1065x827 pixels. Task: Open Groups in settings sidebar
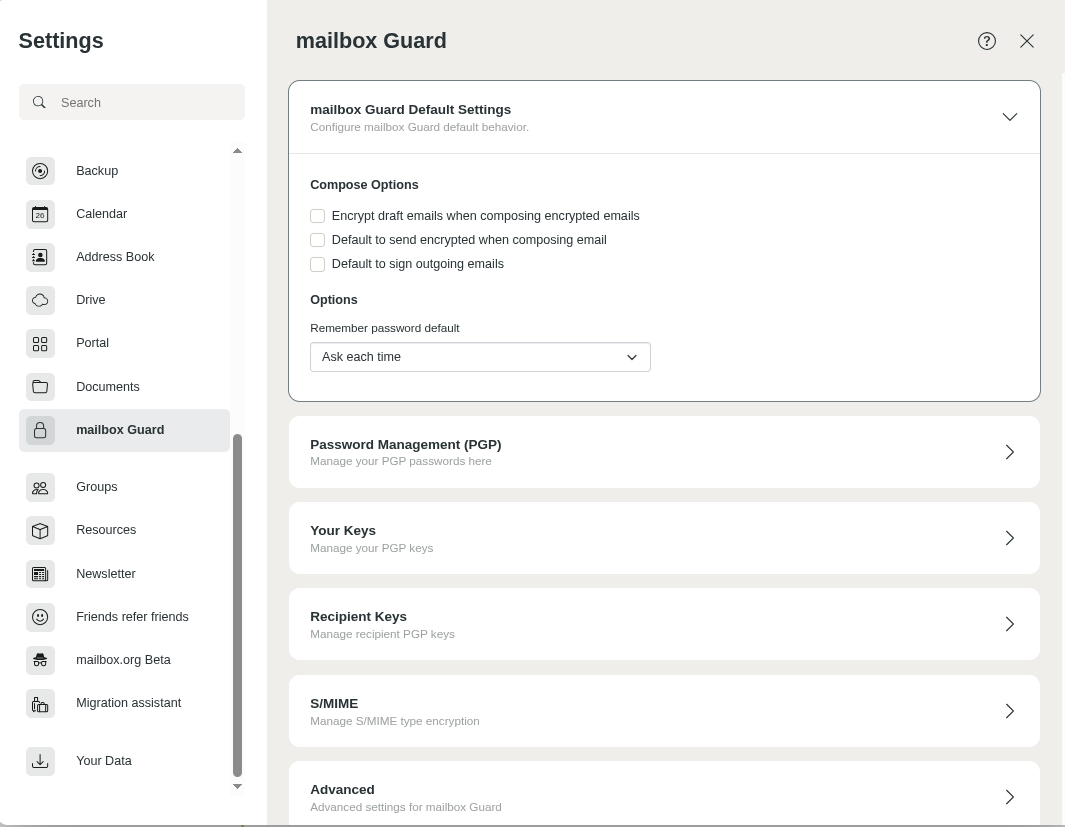(97, 487)
